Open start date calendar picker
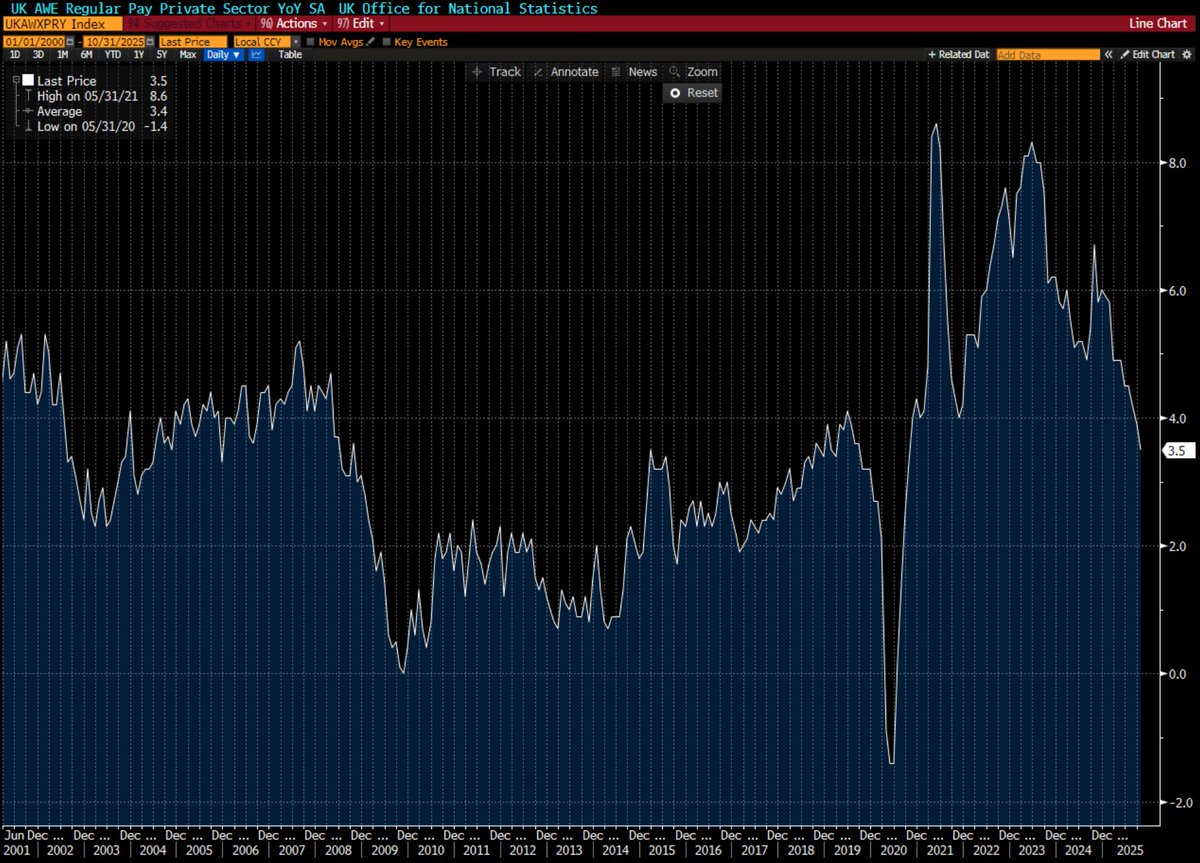Viewport: 1200px width, 863px height. coord(68,42)
